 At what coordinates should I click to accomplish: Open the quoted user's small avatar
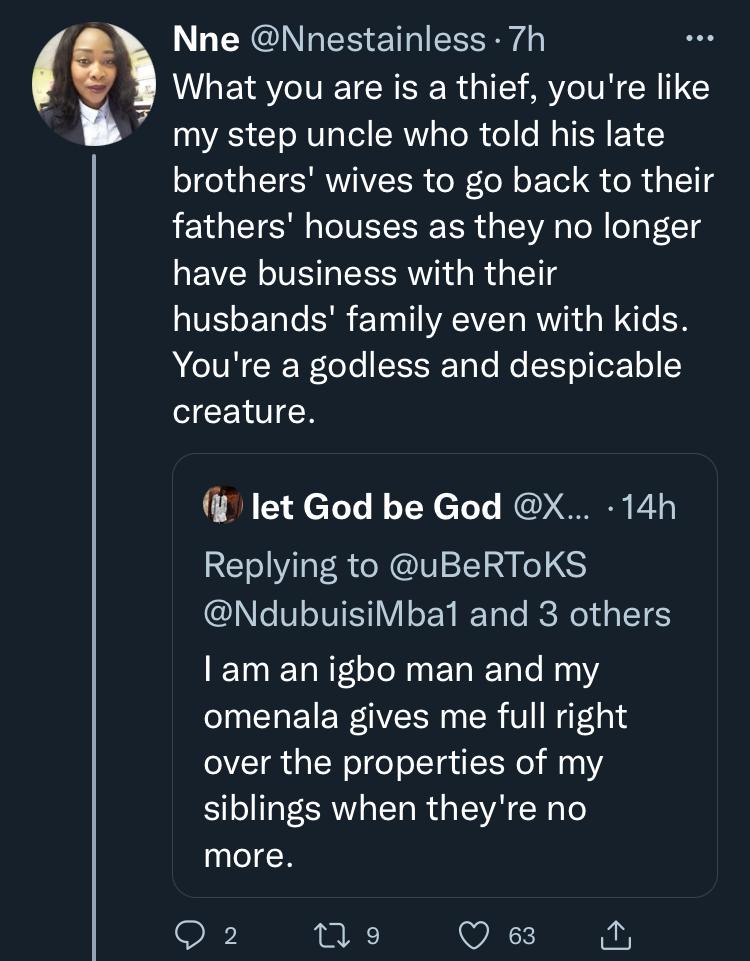pos(221,506)
